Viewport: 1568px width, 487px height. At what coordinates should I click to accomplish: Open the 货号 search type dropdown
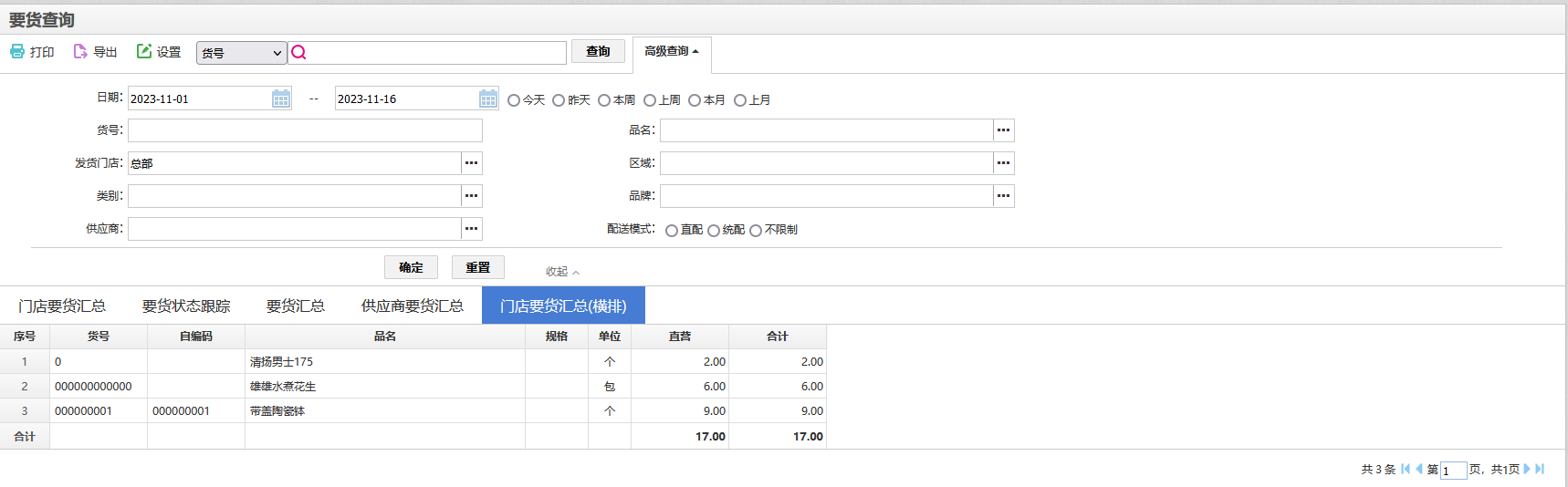[x=242, y=53]
